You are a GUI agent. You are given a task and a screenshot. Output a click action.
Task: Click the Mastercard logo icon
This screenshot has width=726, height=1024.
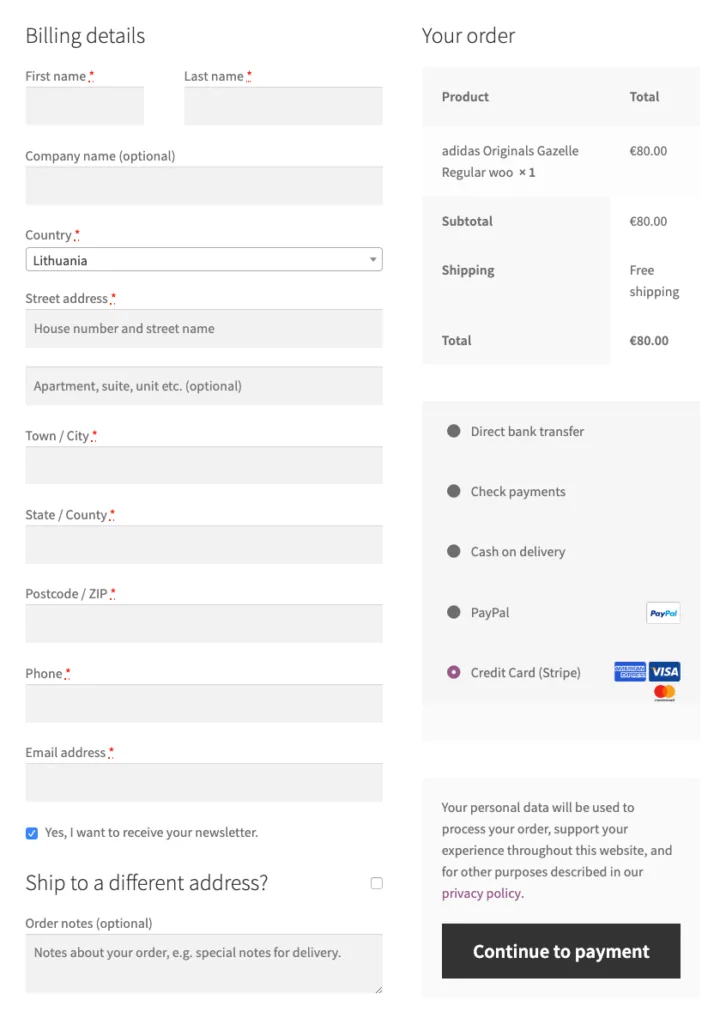(665, 693)
